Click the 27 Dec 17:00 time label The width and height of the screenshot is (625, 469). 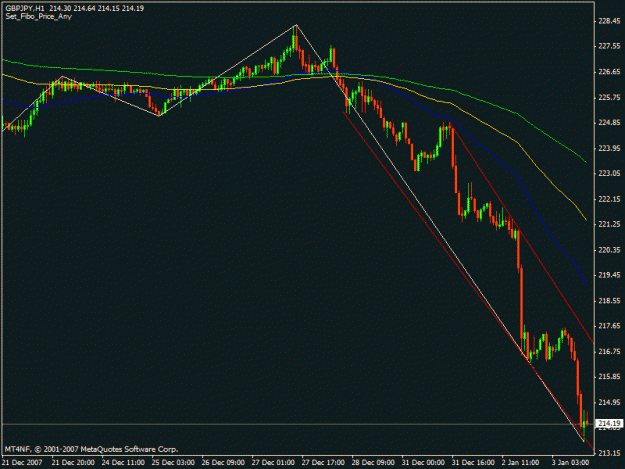click(x=323, y=463)
